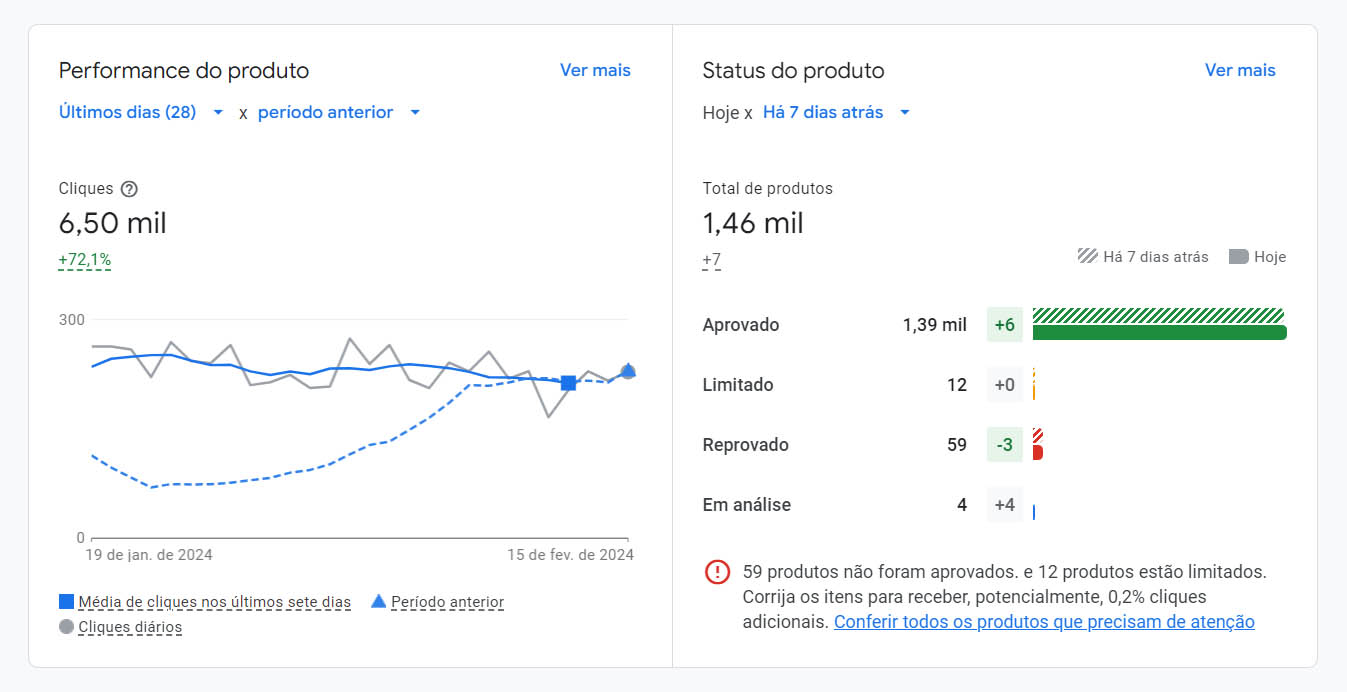Click the striped 'Há 7 dias atrás' legend swatch
Image resolution: width=1347 pixels, height=692 pixels.
1087,256
